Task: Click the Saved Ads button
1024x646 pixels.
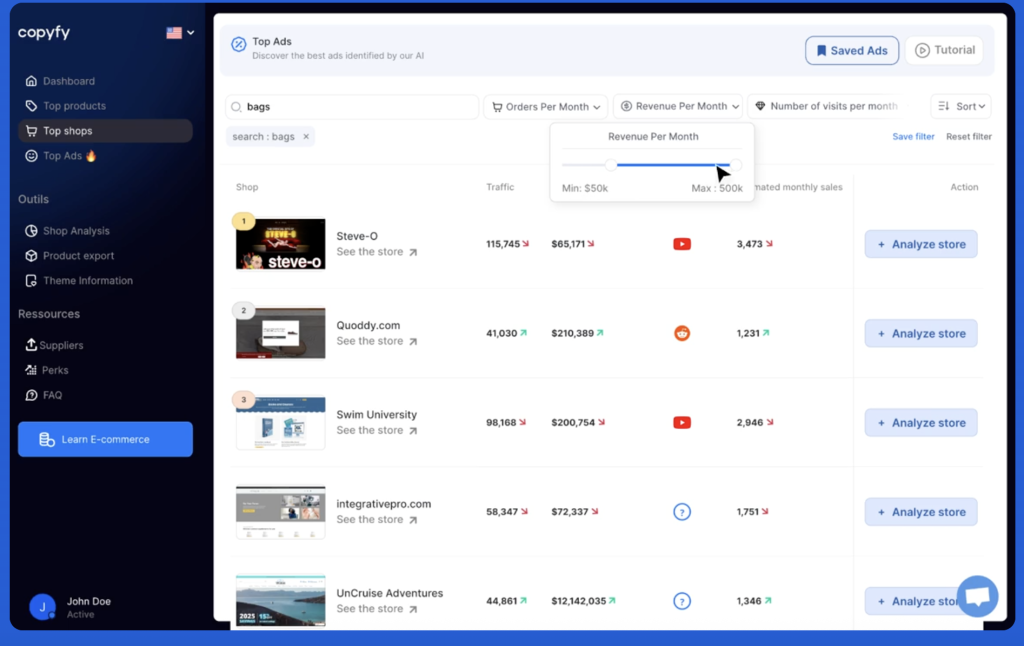Action: coord(852,51)
